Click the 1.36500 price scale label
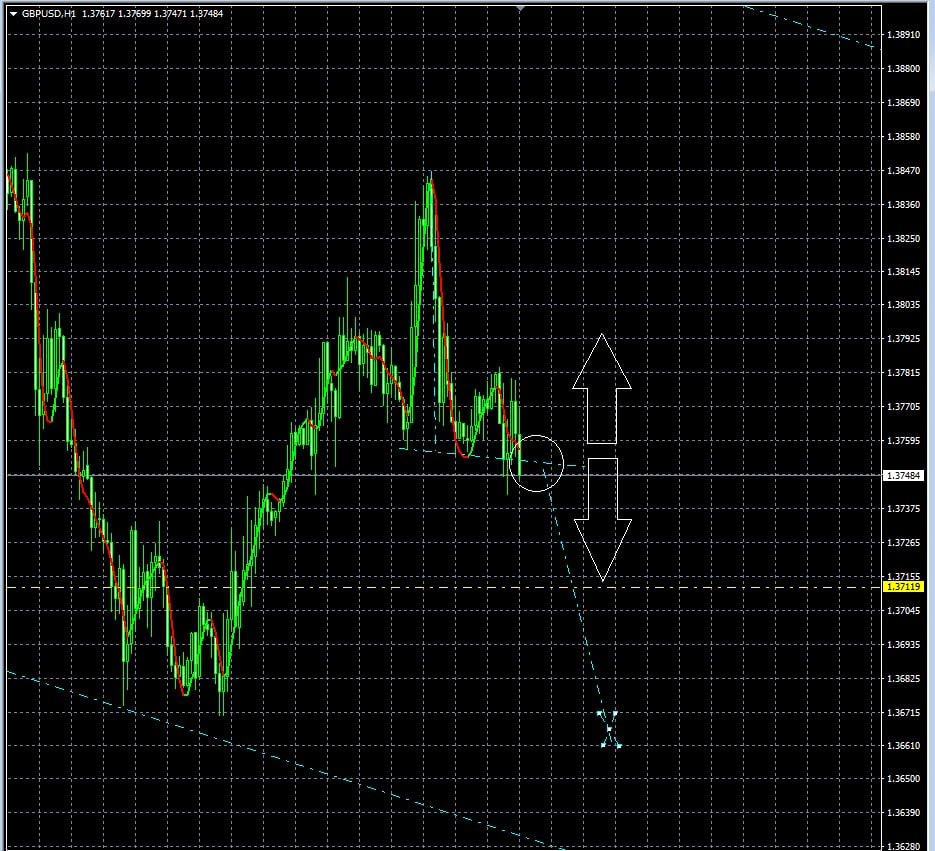The image size is (935, 851). 903,779
